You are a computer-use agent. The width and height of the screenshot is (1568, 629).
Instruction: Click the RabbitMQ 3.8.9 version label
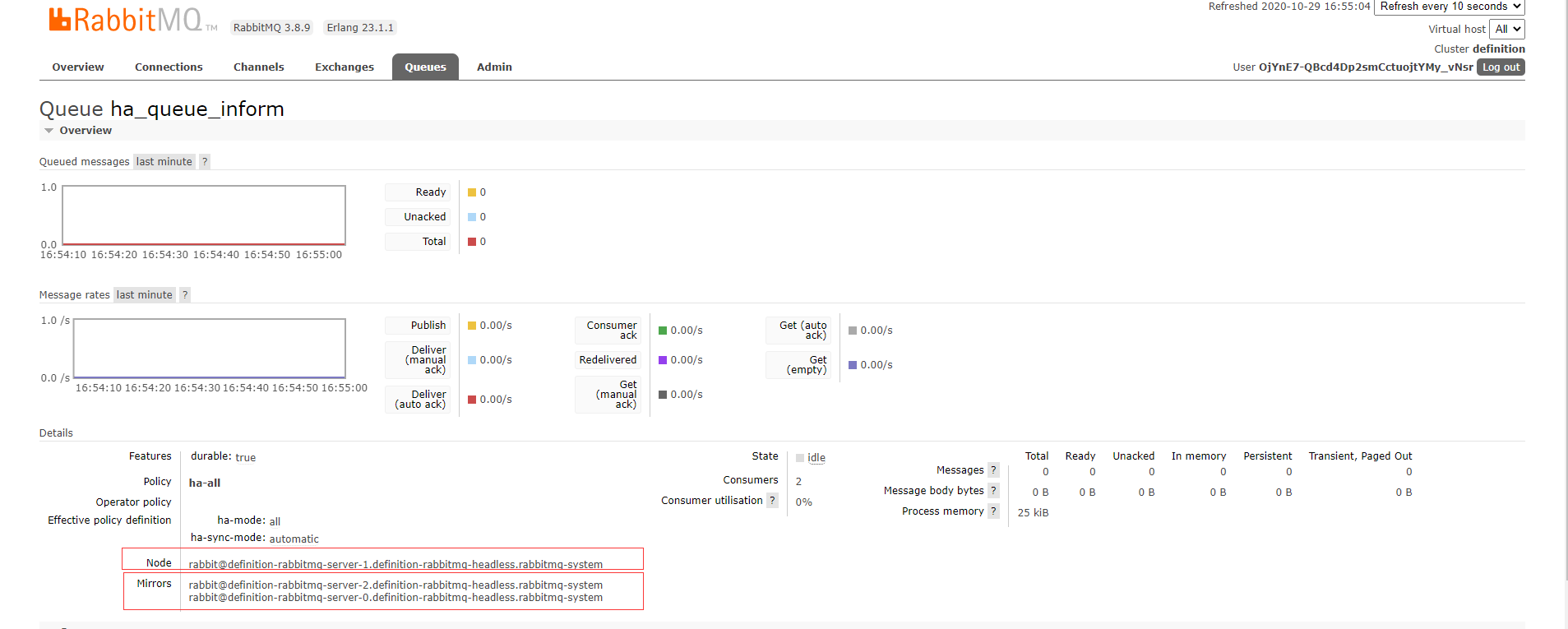pos(272,28)
